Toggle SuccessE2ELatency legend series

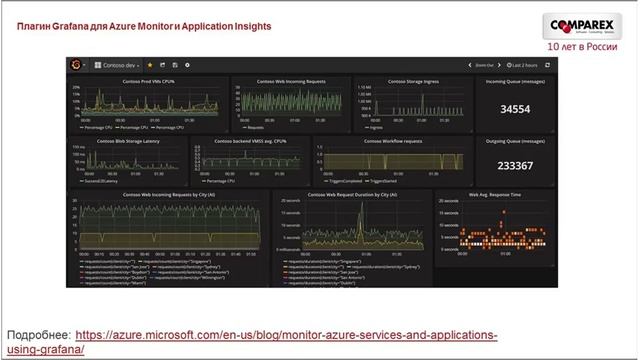99,181
